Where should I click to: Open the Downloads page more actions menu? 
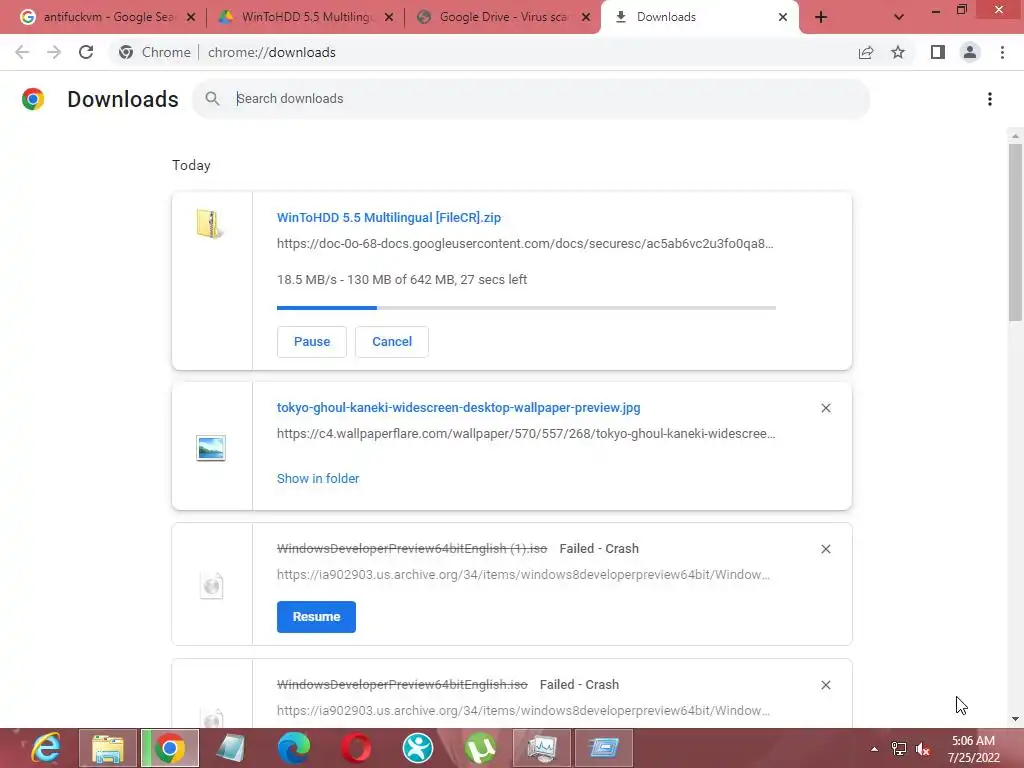pyautogui.click(x=990, y=99)
